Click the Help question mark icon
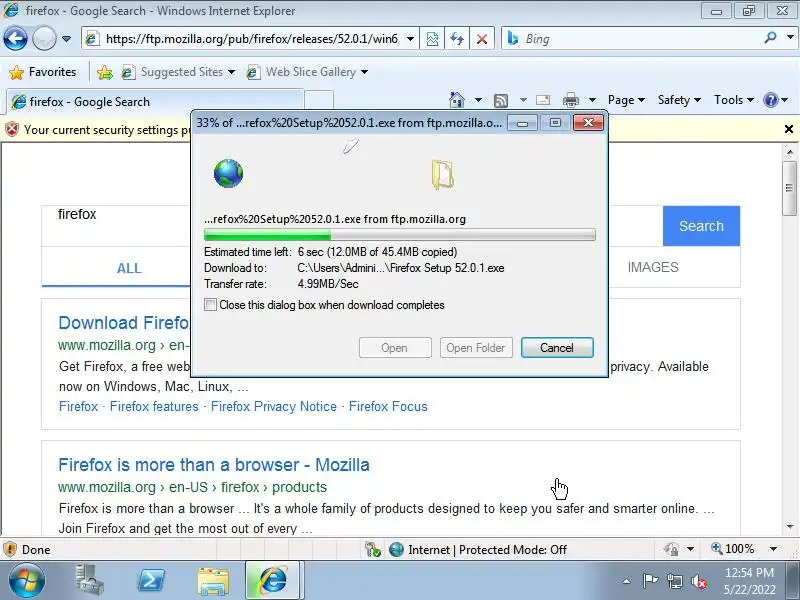 pos(770,100)
